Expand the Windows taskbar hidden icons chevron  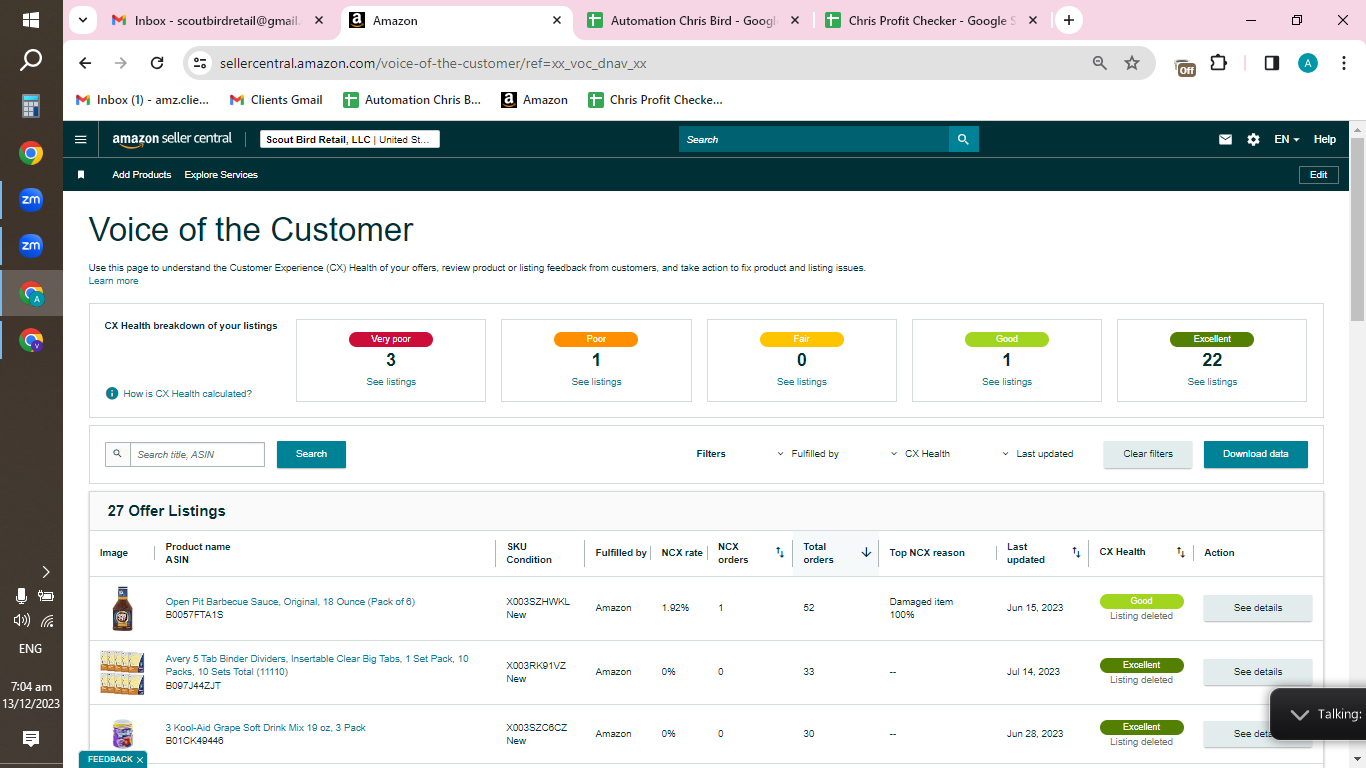[x=46, y=572]
